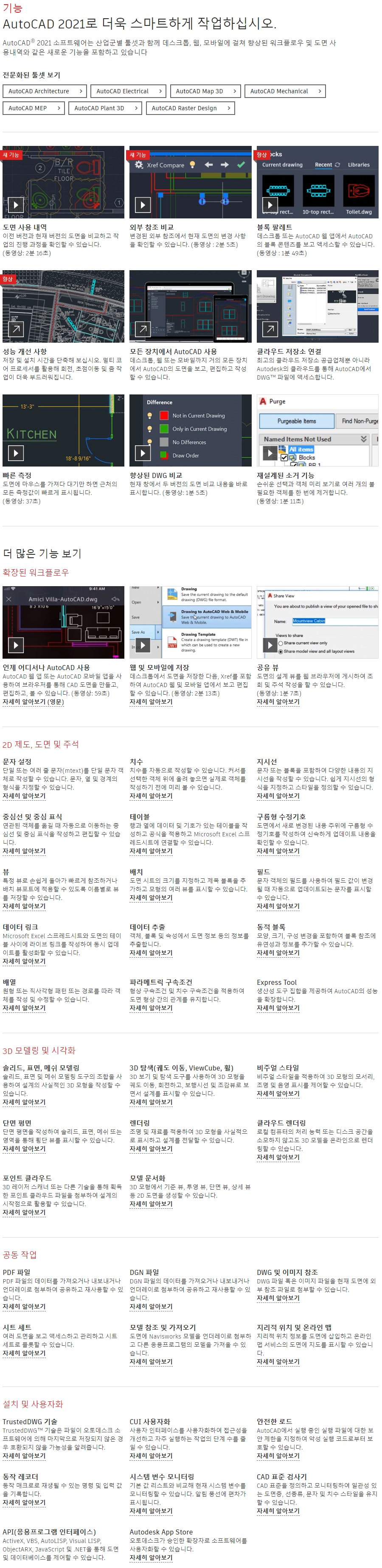Open the AutoCAD Map 3D toolset

click(206, 91)
